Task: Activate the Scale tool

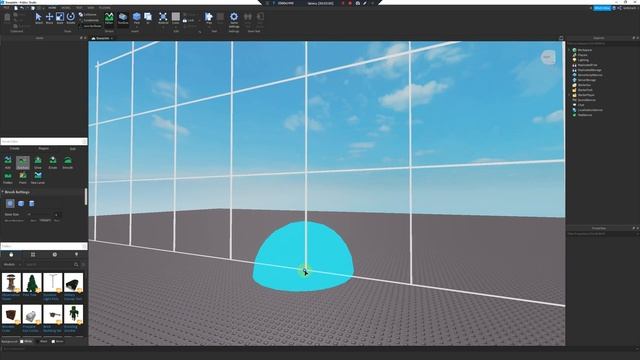Action: [60, 18]
